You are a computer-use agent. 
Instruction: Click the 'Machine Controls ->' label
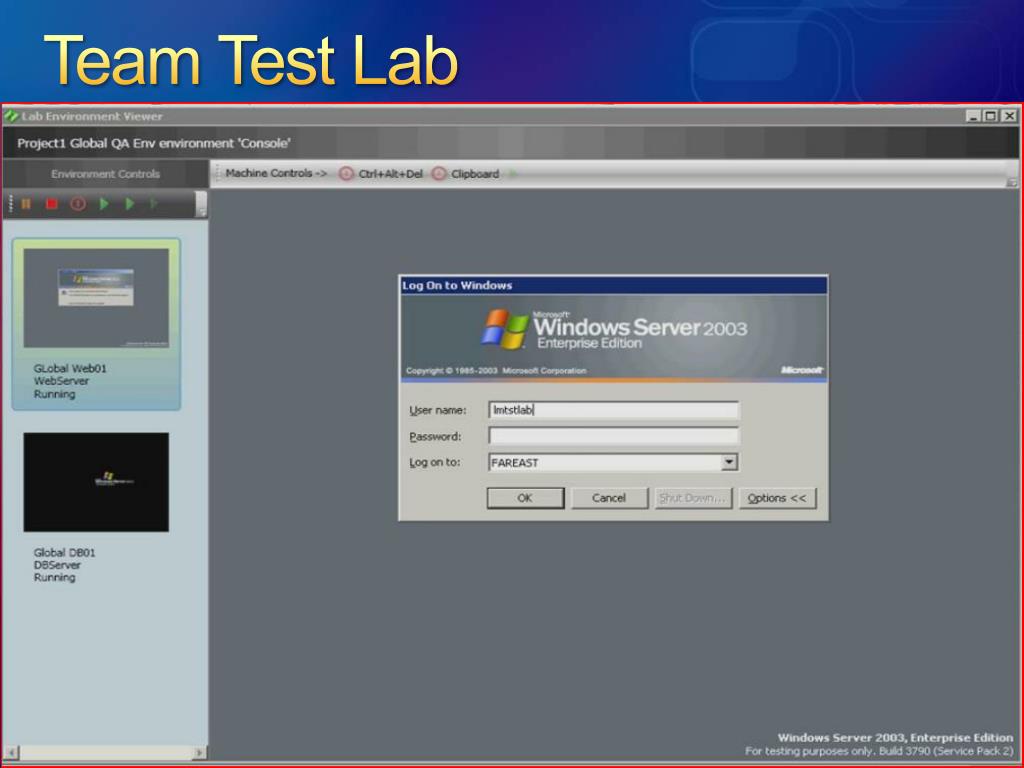(x=276, y=173)
